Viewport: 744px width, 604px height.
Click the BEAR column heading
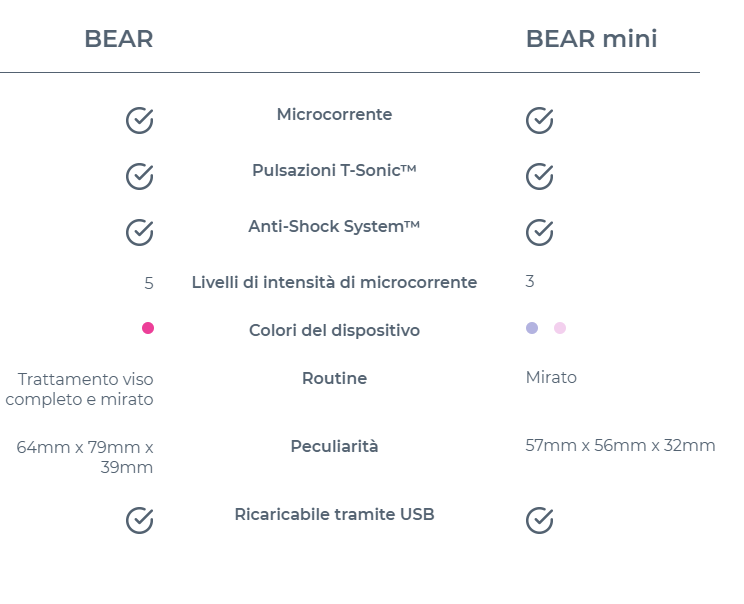coord(118,39)
